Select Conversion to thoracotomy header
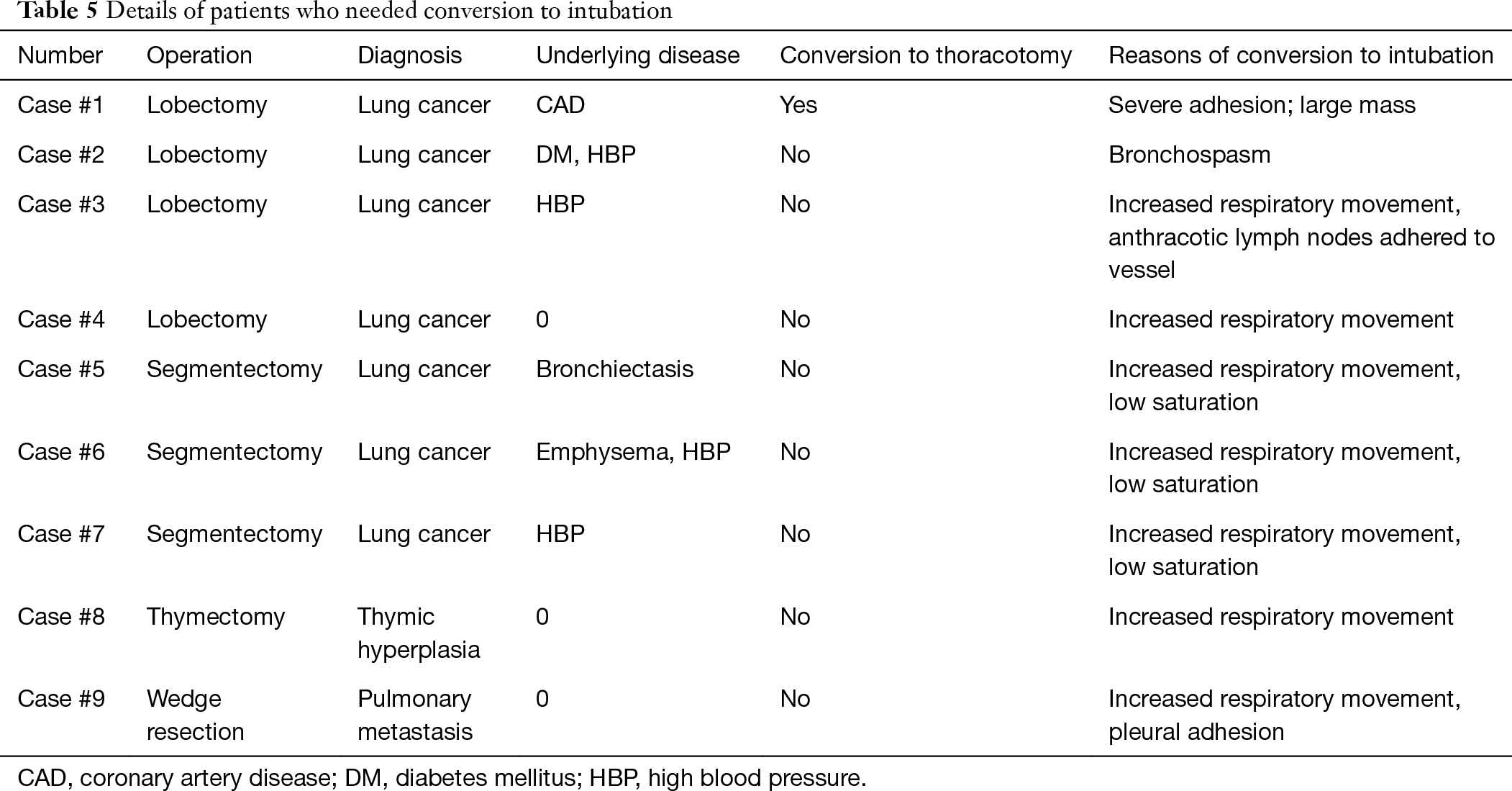 [x=926, y=55]
